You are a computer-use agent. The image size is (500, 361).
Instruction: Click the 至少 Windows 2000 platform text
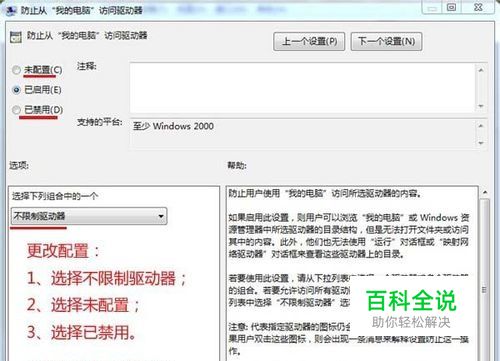coord(173,126)
